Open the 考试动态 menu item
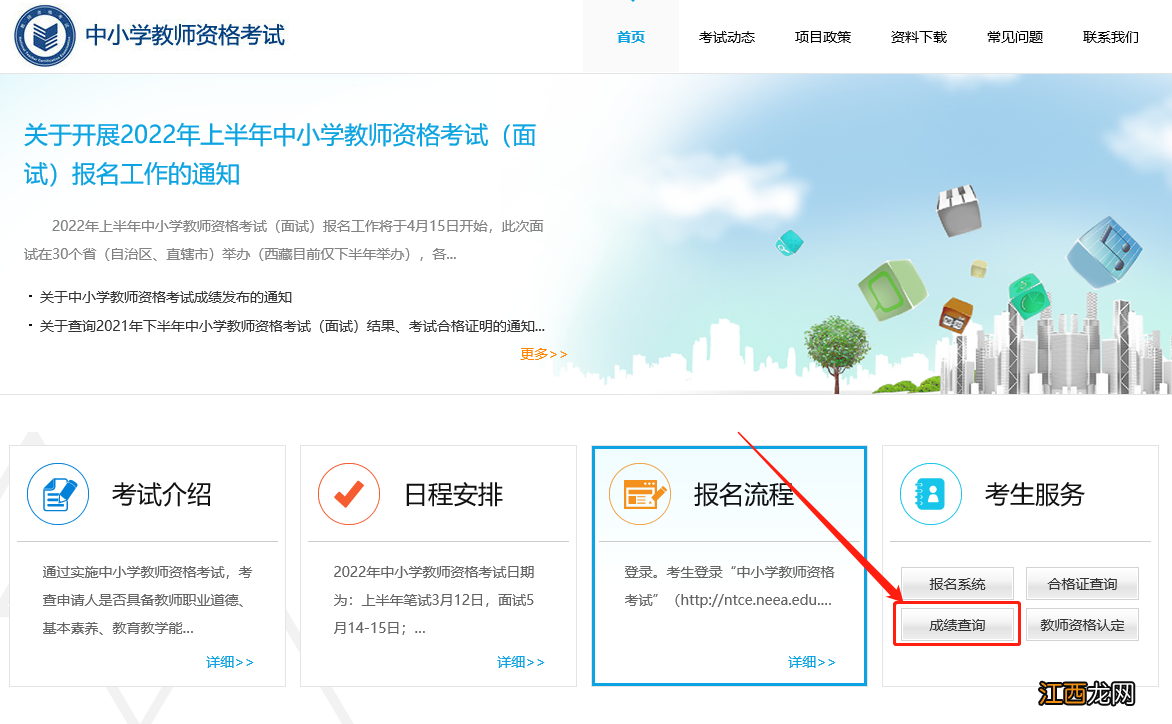The image size is (1172, 724). pos(727,36)
